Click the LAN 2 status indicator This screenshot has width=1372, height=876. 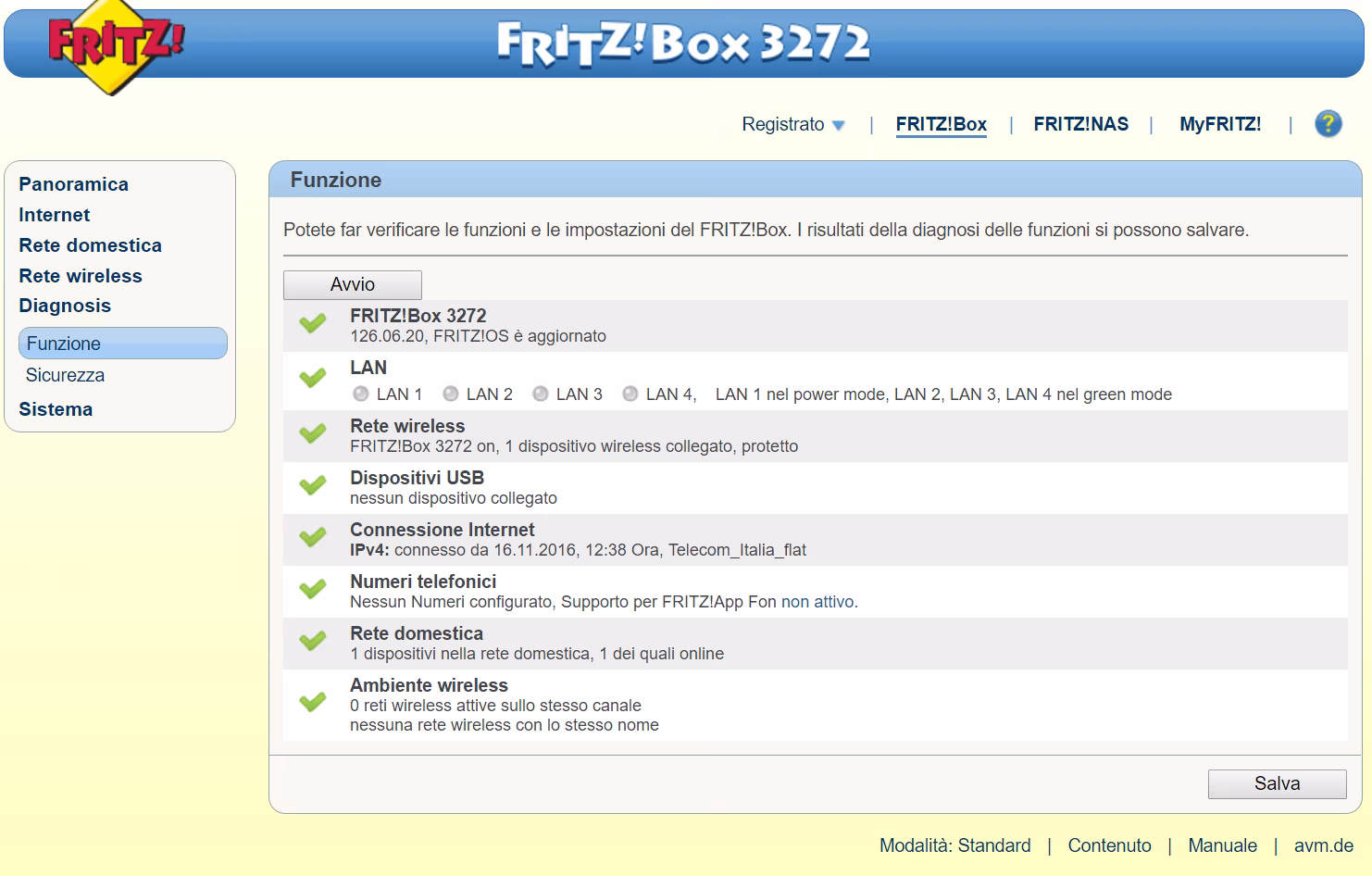point(451,394)
